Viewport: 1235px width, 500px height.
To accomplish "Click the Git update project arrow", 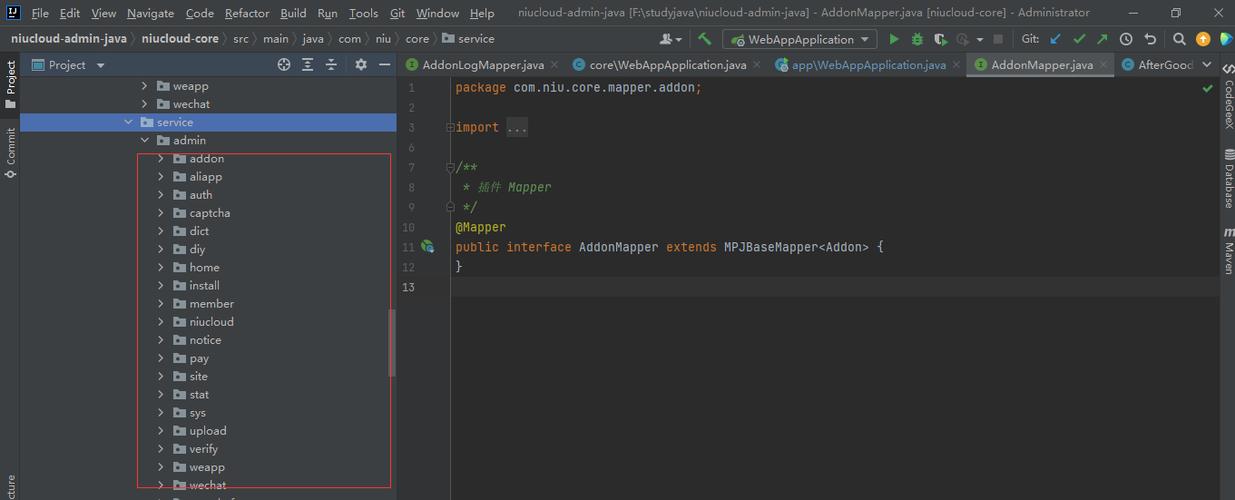I will (x=1055, y=39).
